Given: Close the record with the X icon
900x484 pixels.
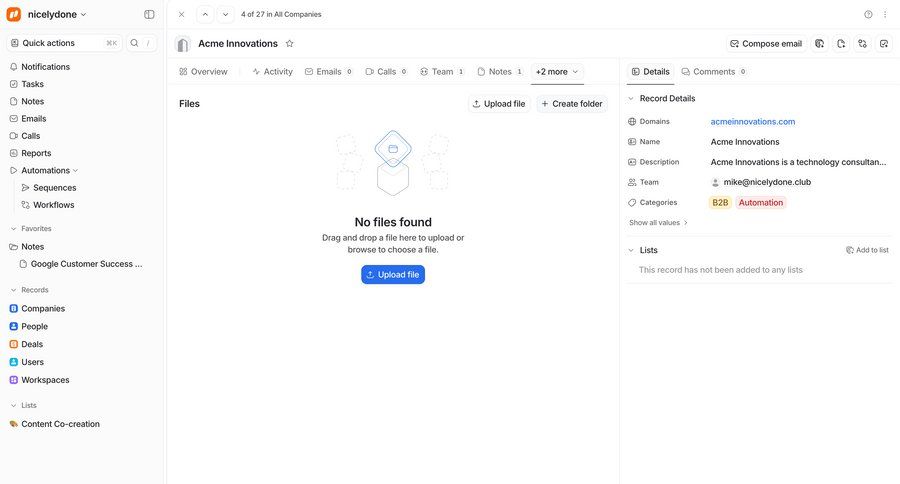Looking at the screenshot, I should [x=181, y=14].
